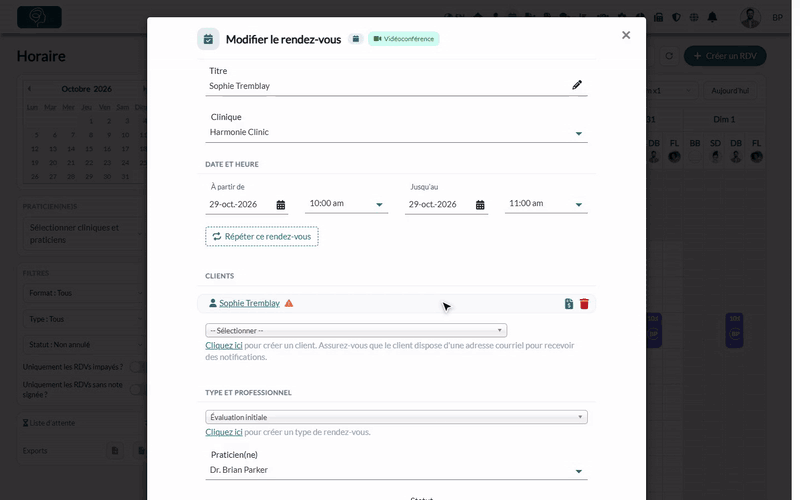Click the Octobre 2026 month header
Viewport: 800px width, 500px height.
[x=86, y=89]
